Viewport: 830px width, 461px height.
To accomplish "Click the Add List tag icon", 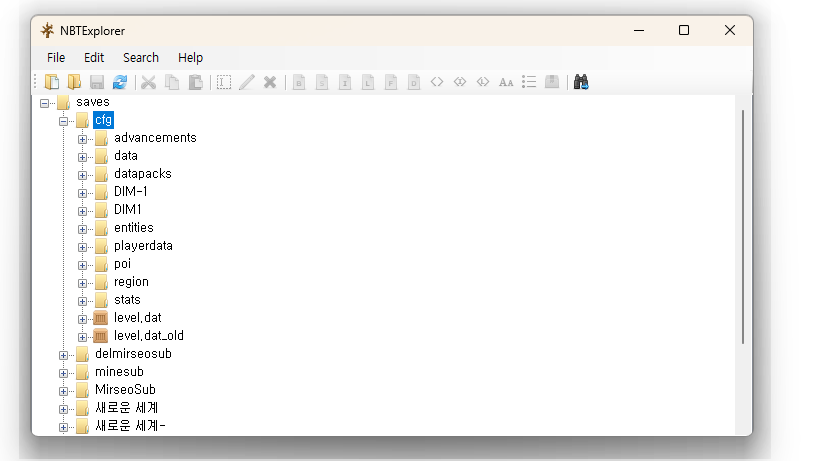I will tap(529, 82).
